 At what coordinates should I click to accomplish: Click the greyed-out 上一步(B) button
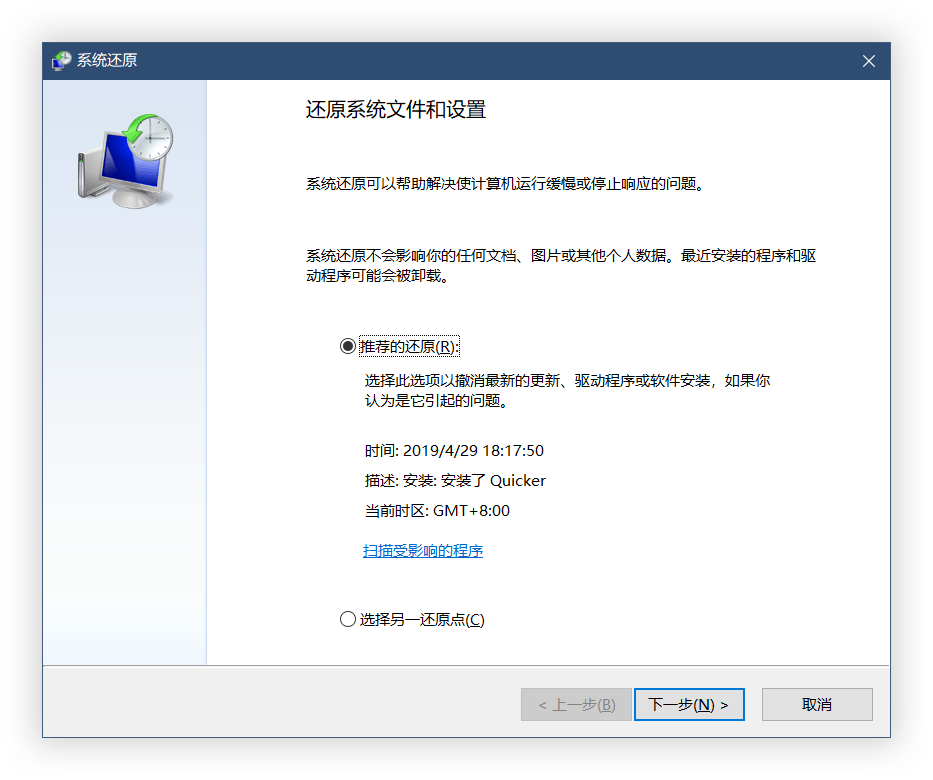[576, 704]
